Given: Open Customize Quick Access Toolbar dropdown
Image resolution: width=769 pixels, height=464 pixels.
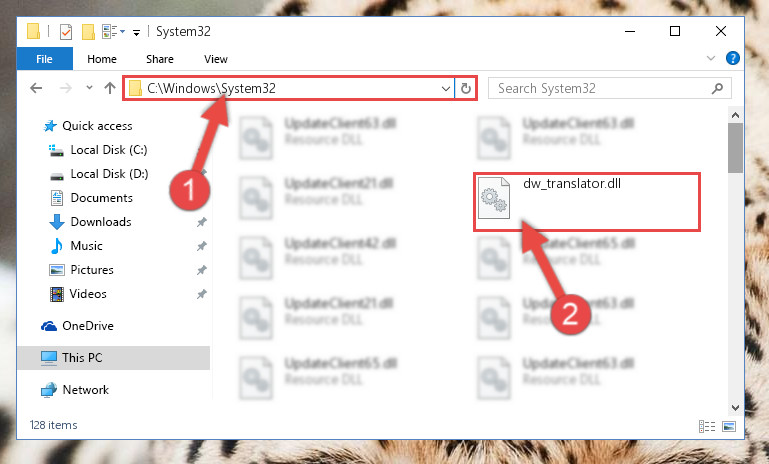Looking at the screenshot, I should click(136, 33).
